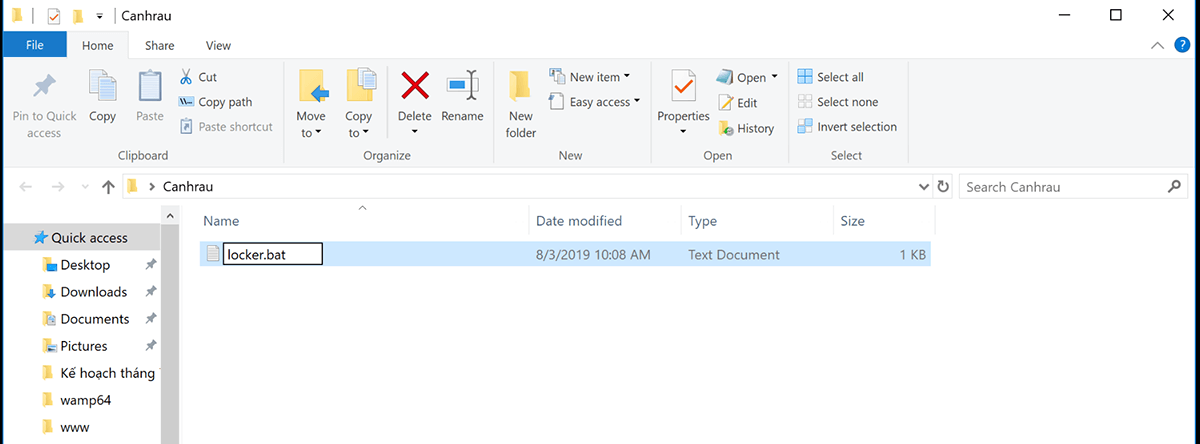Click Select none option
The width and height of the screenshot is (1200, 444).
tap(837, 102)
